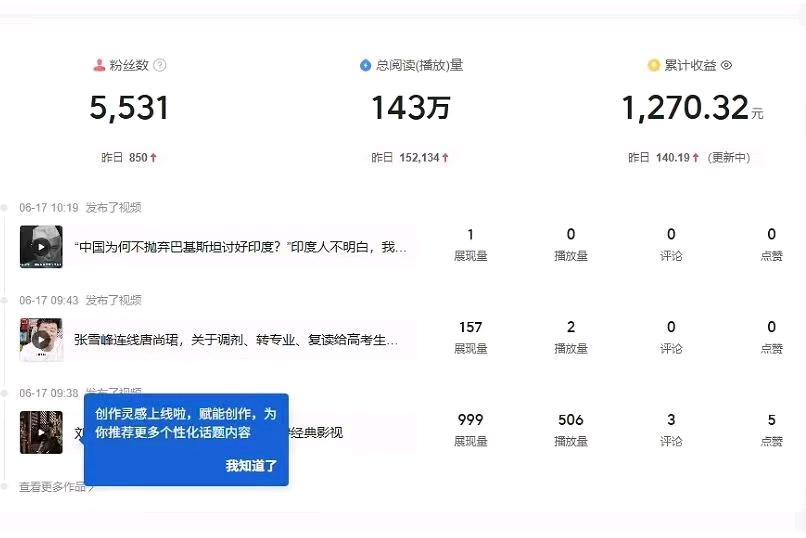Click the 3 评论 stat
Image resolution: width=806 pixels, height=538 pixels.
671,430
